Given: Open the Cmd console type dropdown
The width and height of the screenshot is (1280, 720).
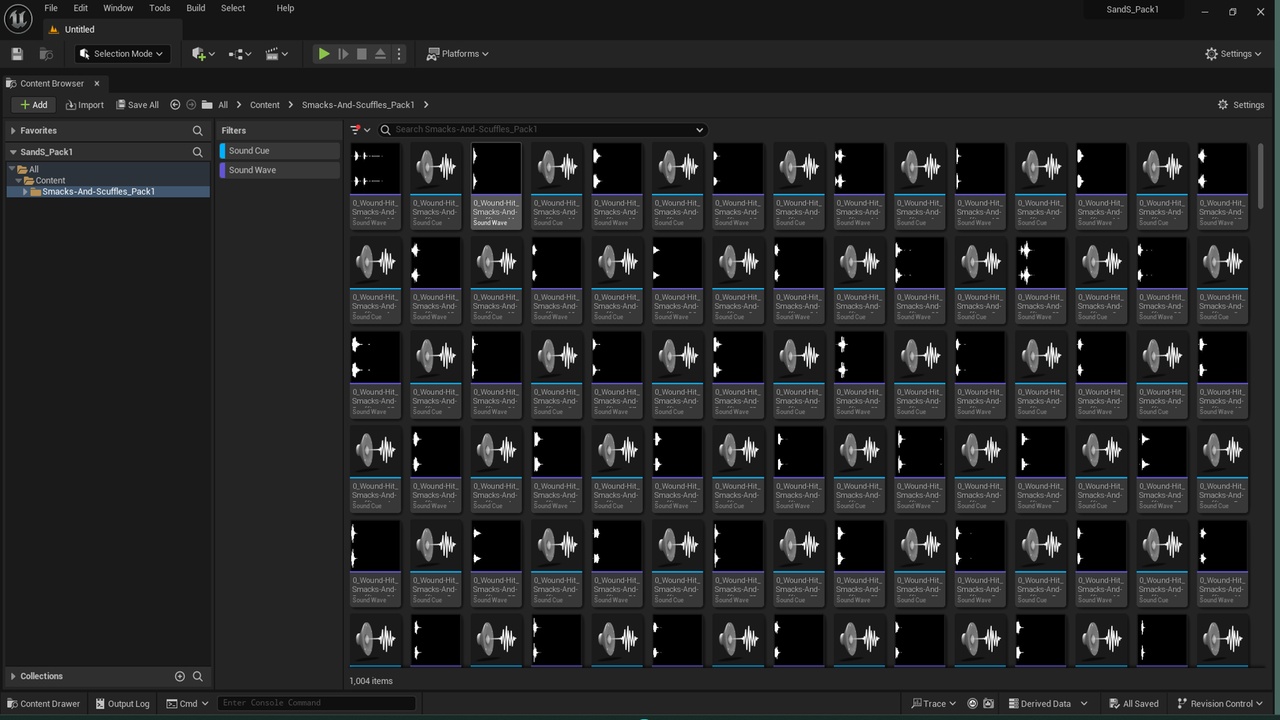Looking at the screenshot, I should coord(187,704).
